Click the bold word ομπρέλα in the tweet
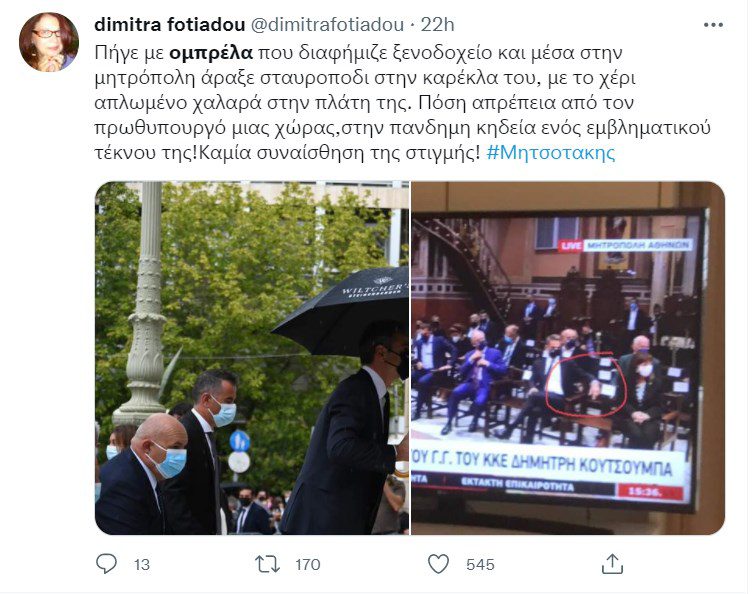Image resolution: width=754 pixels, height=594 pixels. coord(211,52)
